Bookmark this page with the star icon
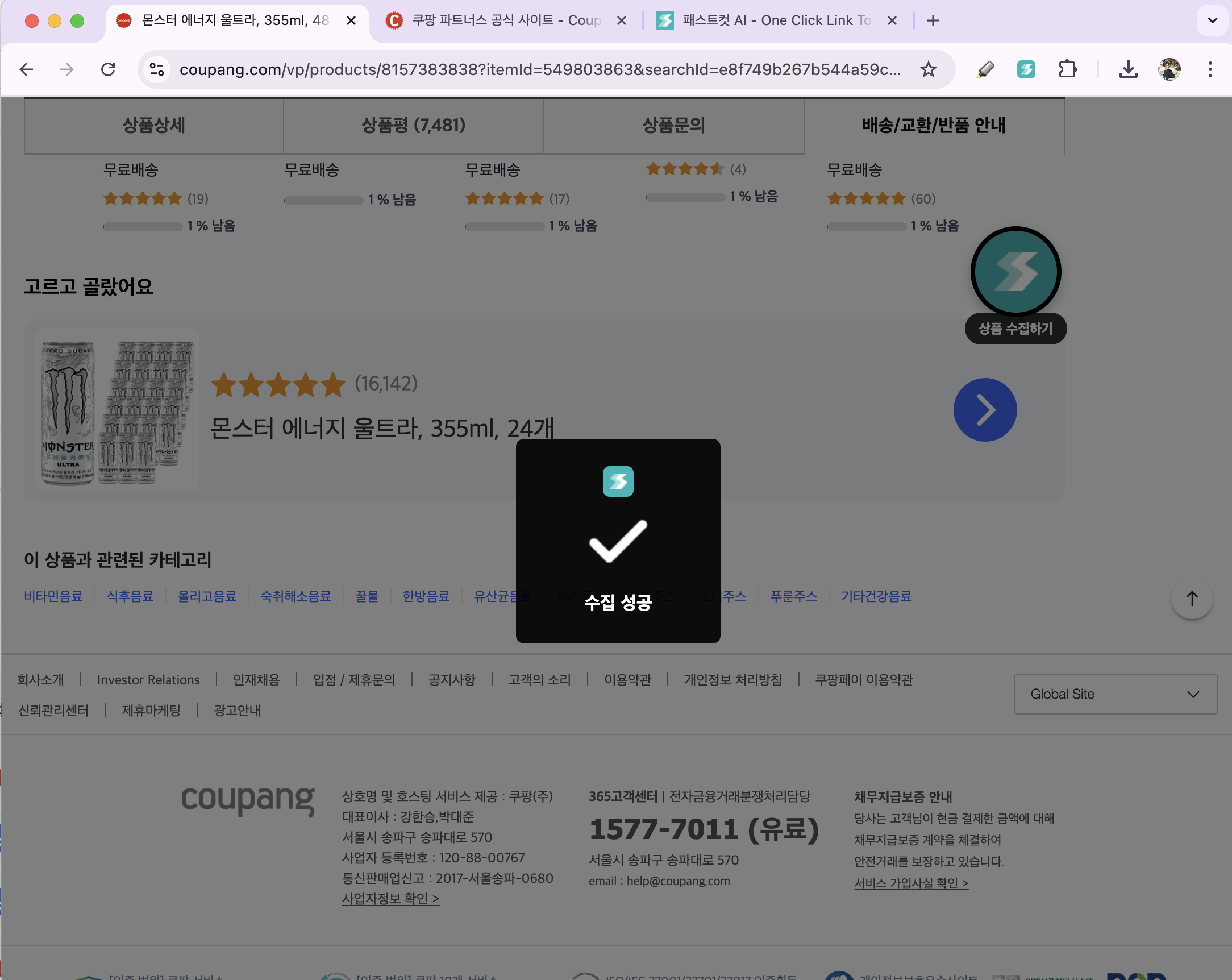The image size is (1232, 980). (928, 70)
